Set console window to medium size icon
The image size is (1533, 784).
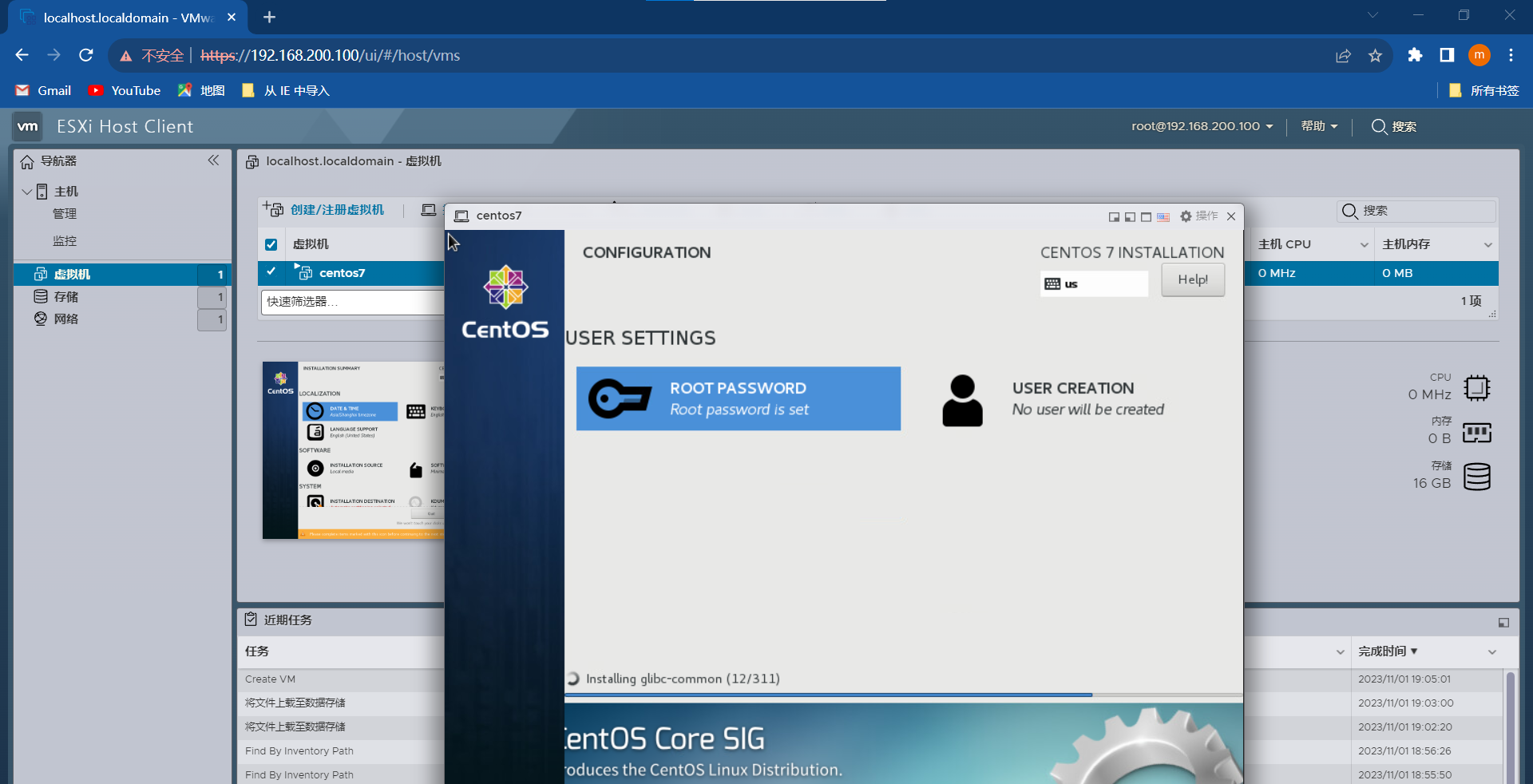(x=1130, y=216)
